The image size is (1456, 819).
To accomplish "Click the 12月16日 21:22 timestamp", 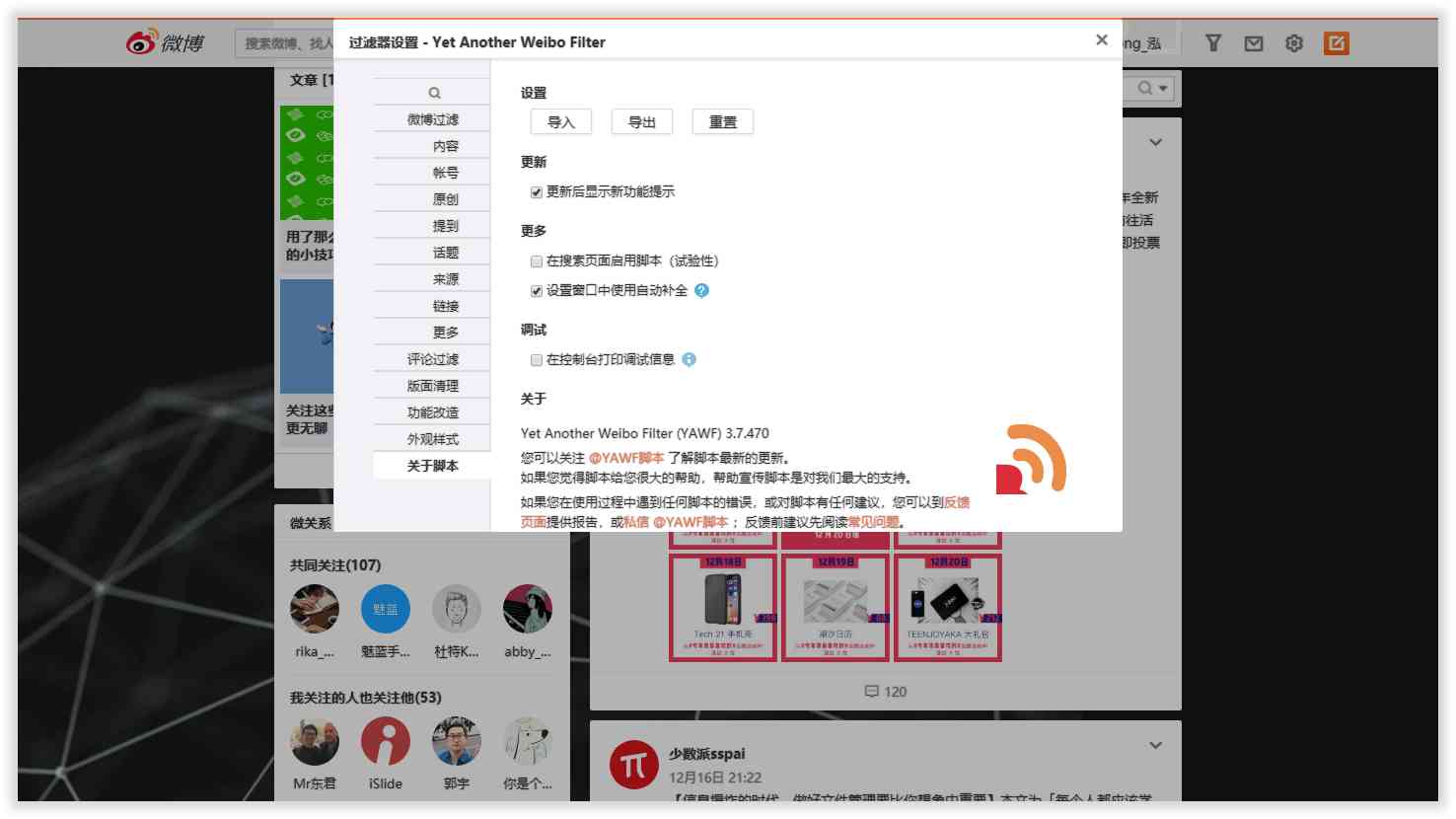I will (x=715, y=778).
